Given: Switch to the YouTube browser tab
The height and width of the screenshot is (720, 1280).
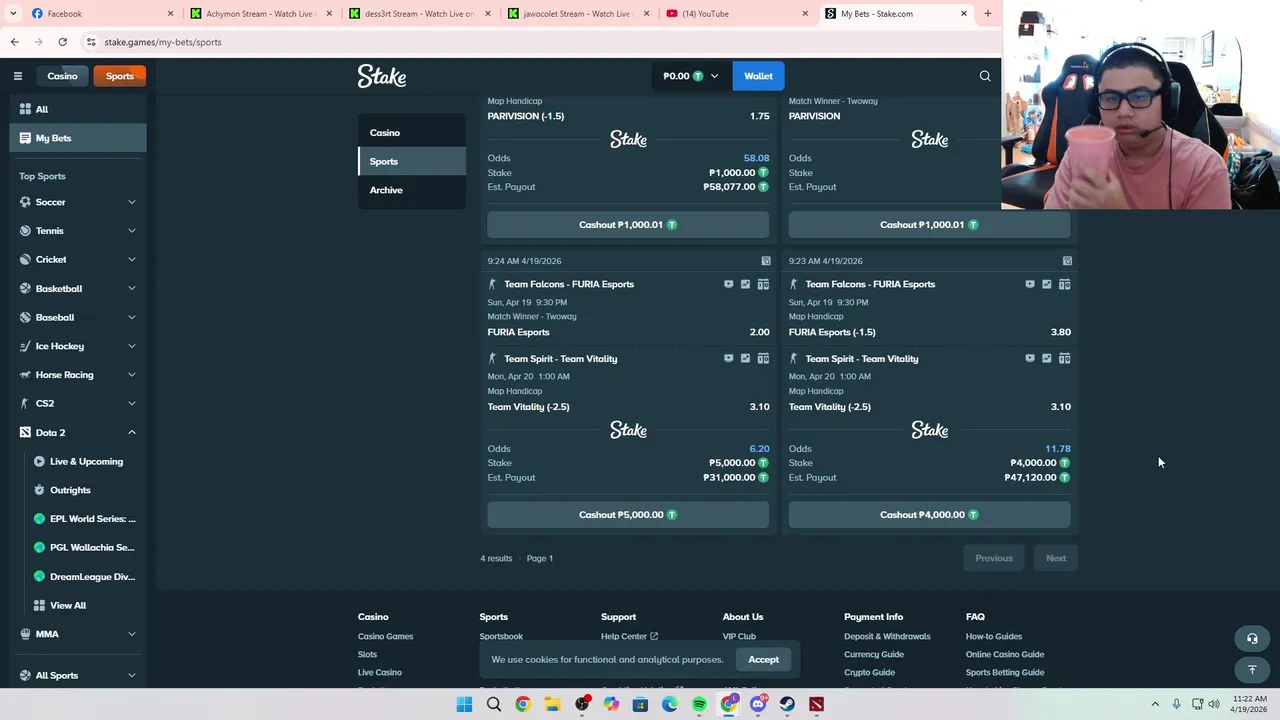Looking at the screenshot, I should pyautogui.click(x=736, y=14).
